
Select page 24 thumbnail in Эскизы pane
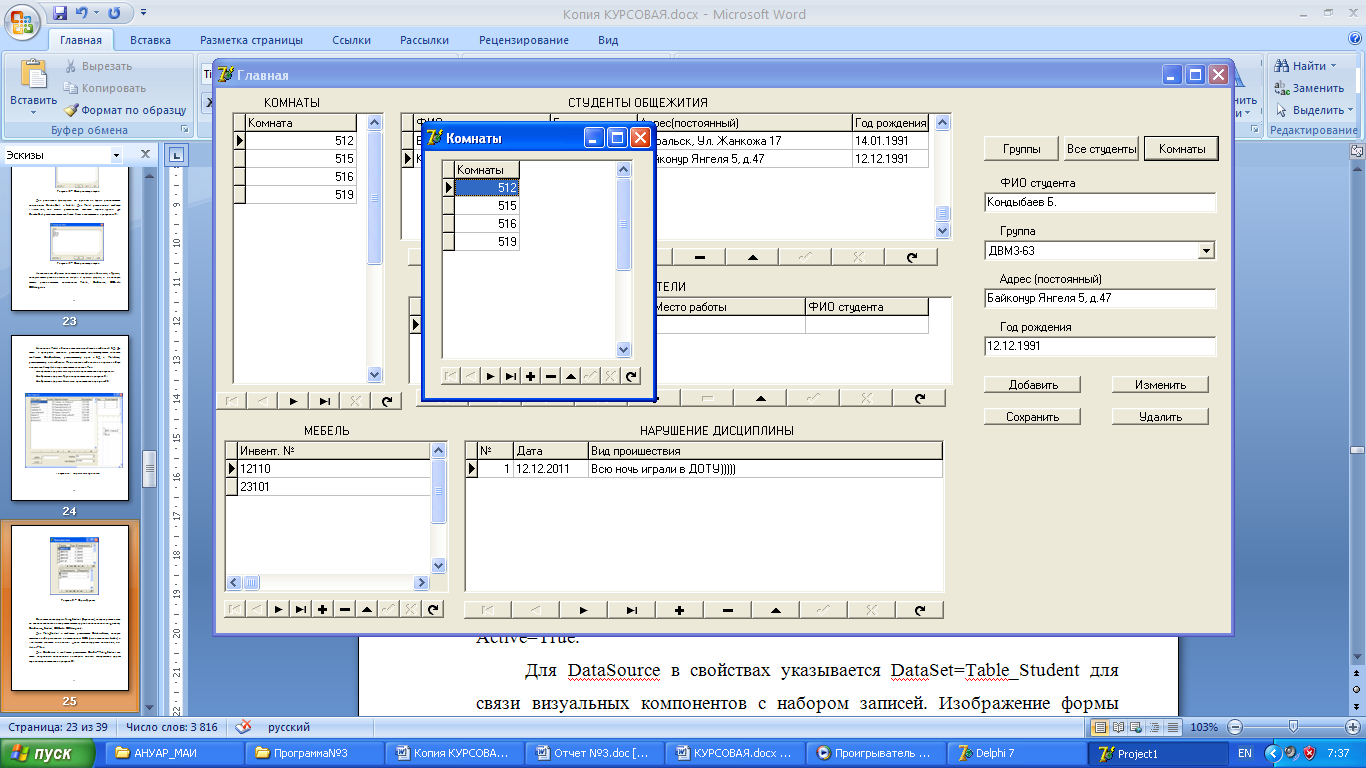[70, 418]
